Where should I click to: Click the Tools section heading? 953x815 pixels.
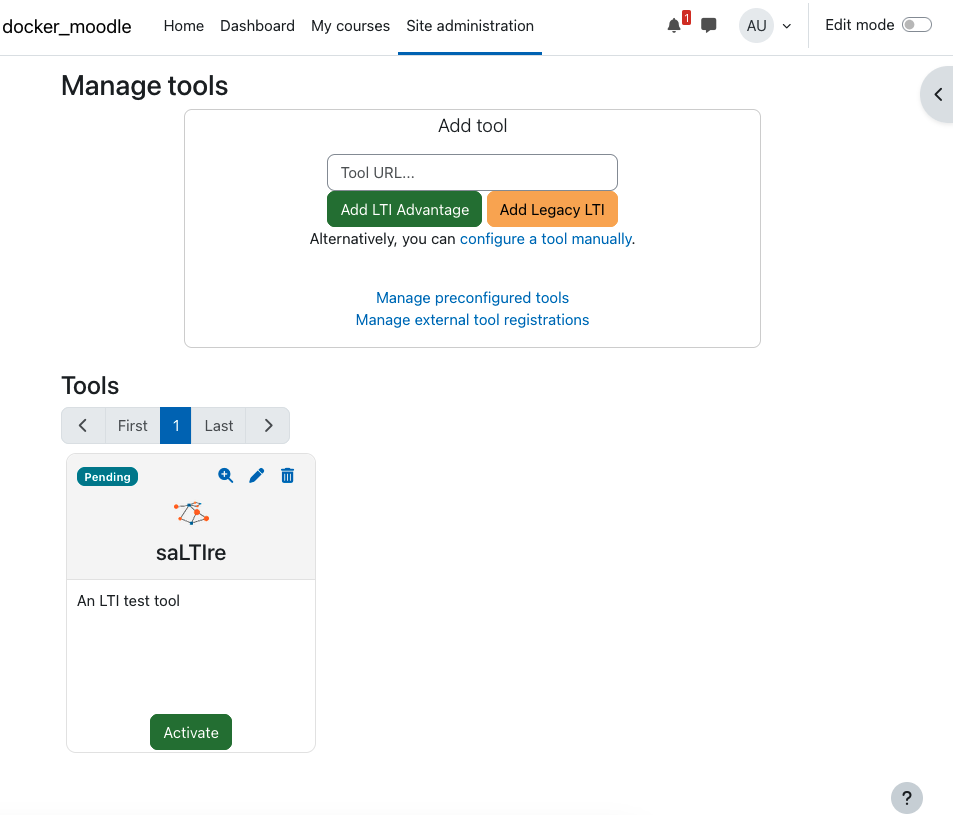[90, 386]
